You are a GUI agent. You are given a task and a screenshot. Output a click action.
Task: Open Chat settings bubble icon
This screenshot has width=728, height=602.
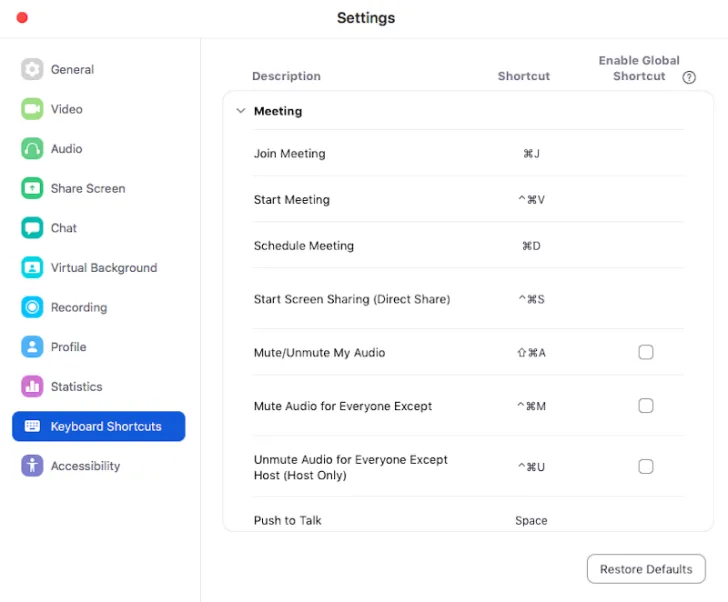(x=32, y=228)
